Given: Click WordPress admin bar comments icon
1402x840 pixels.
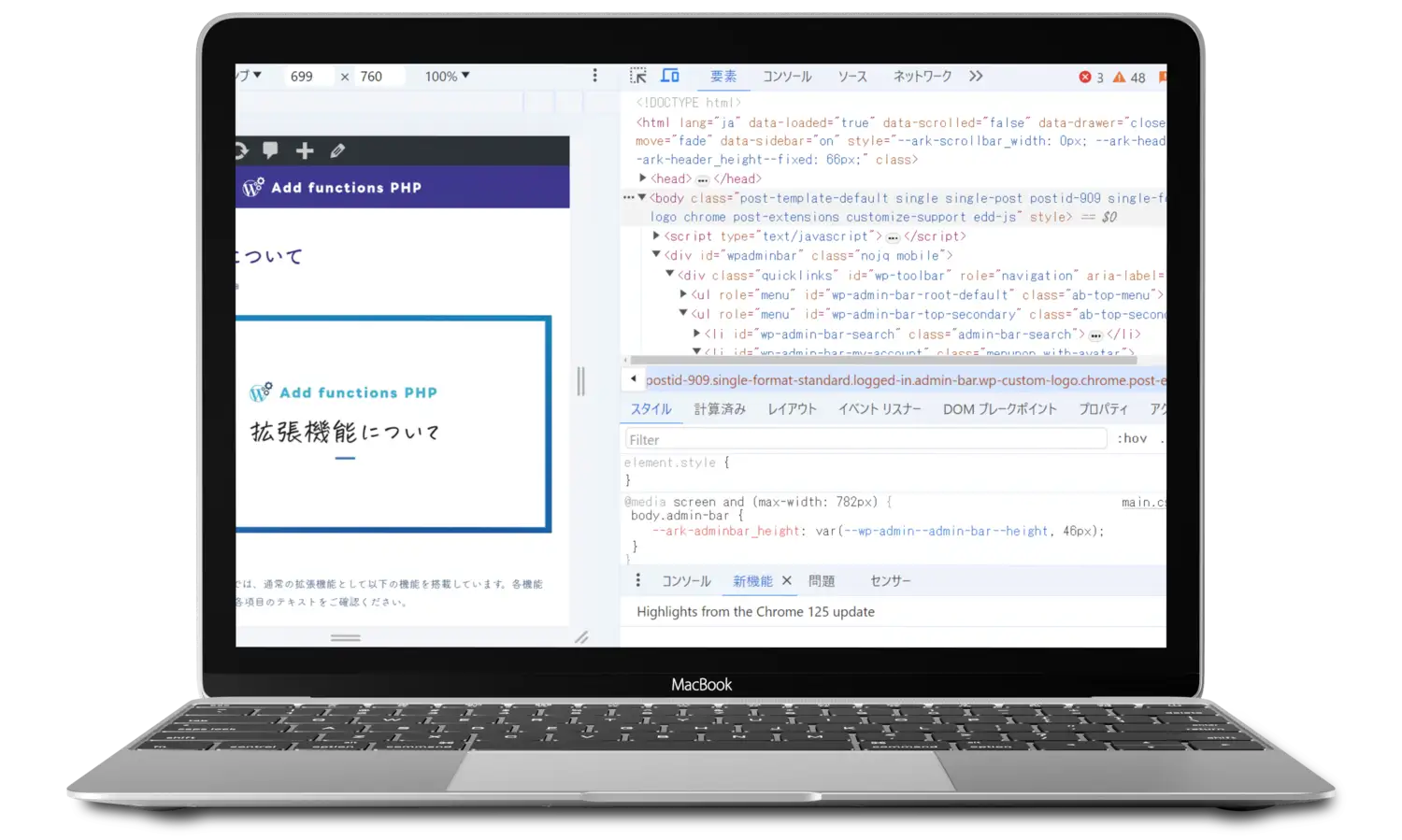Looking at the screenshot, I should [270, 149].
